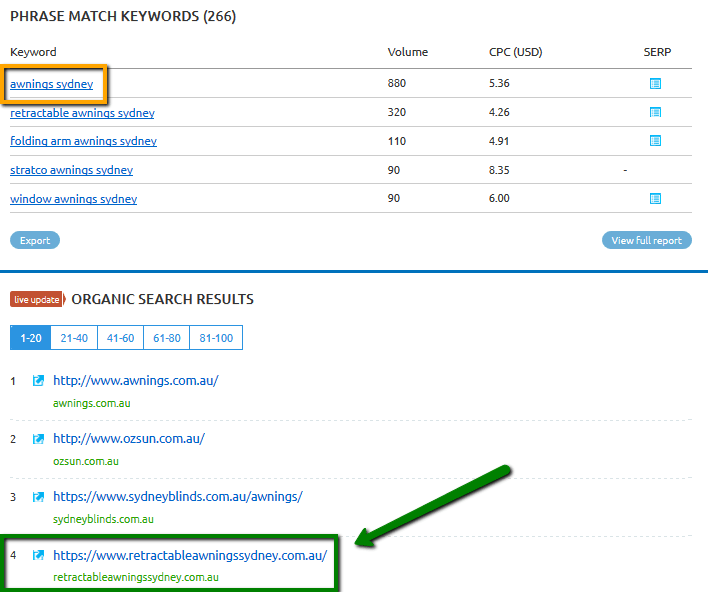
Task: Click green ozsun.com.au domain text
Action: point(86,461)
